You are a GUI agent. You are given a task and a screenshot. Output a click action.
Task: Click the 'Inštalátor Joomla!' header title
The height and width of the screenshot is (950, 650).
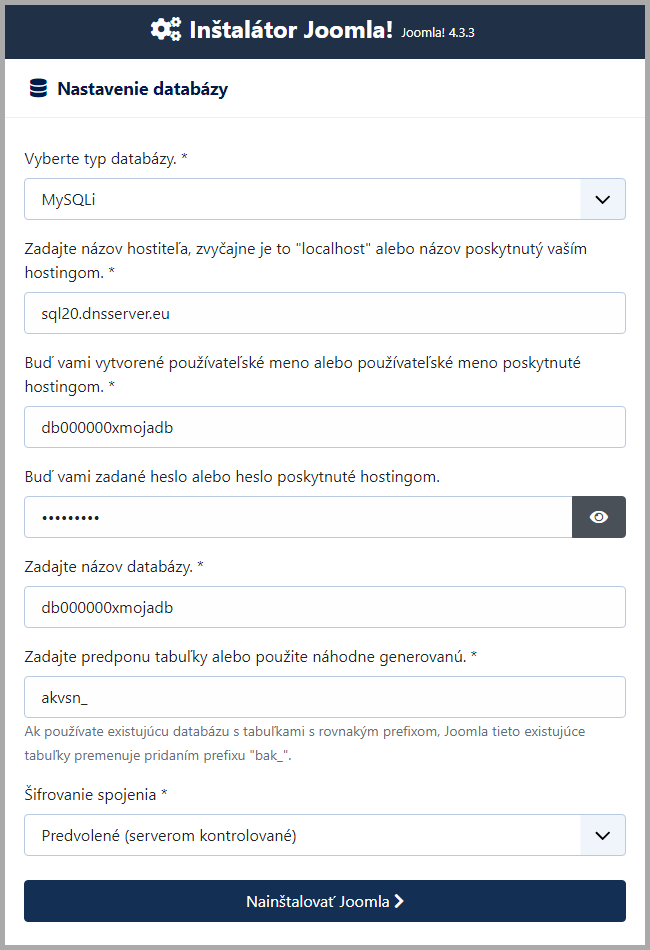(288, 30)
